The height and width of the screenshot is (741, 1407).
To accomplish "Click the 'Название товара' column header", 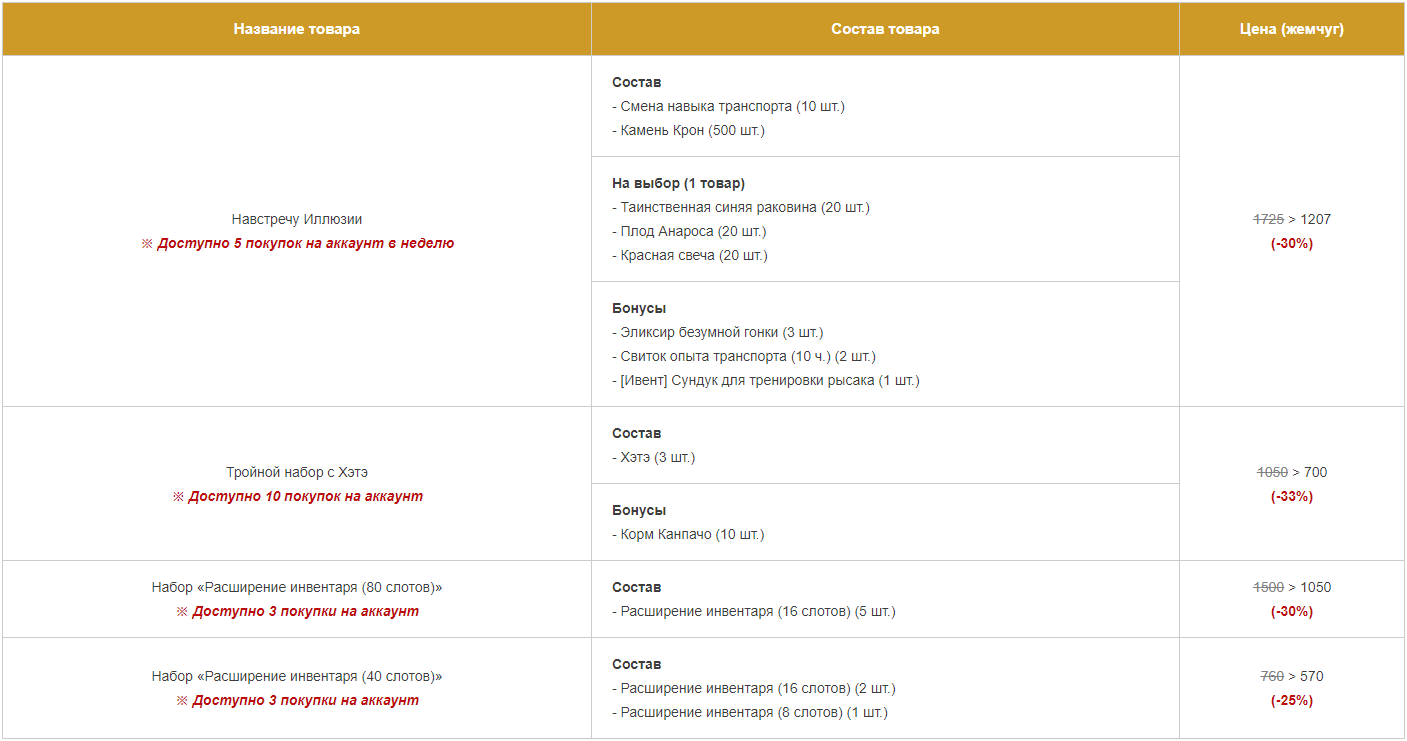I will [x=297, y=29].
